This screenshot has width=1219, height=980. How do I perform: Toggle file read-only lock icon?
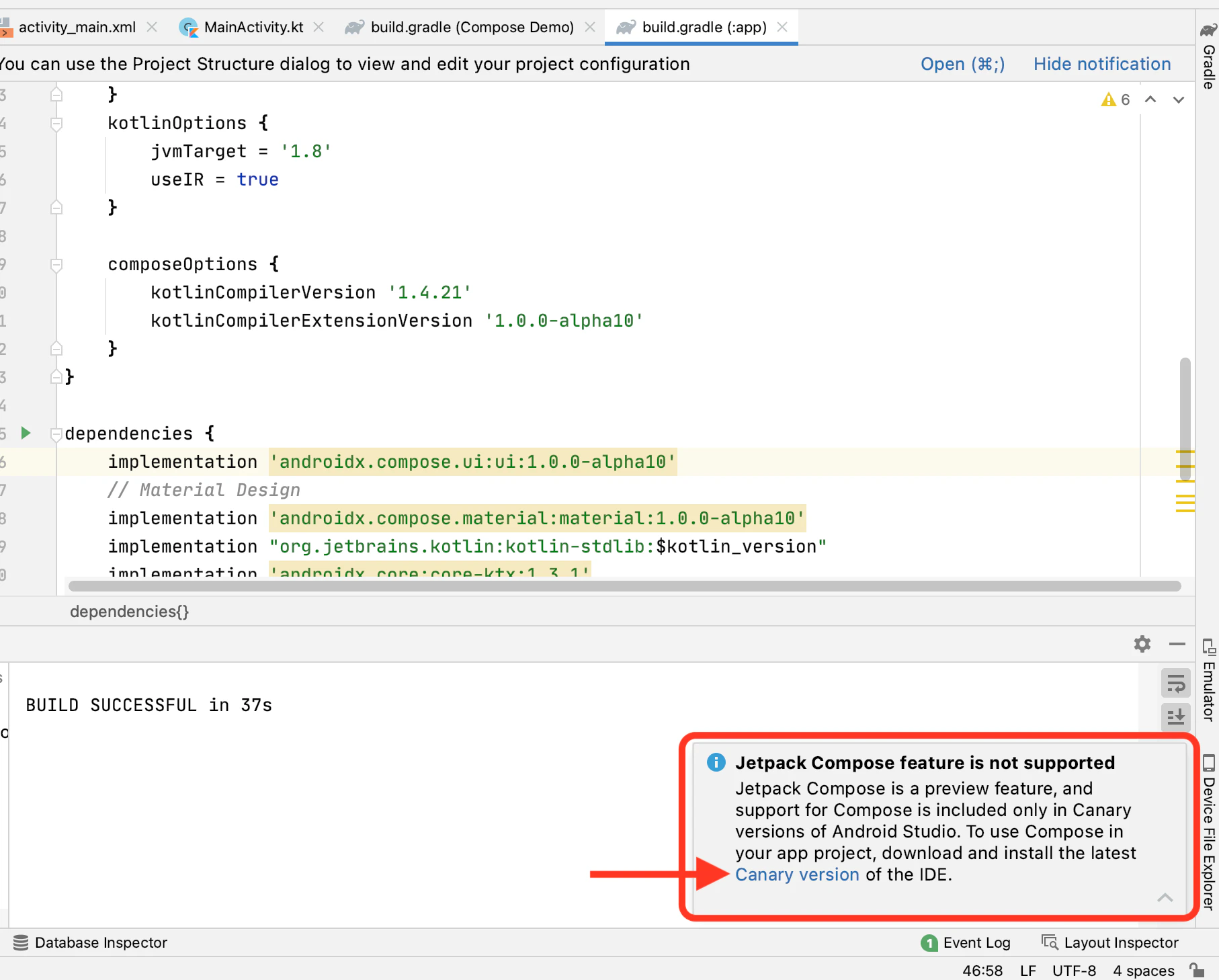[1196, 970]
